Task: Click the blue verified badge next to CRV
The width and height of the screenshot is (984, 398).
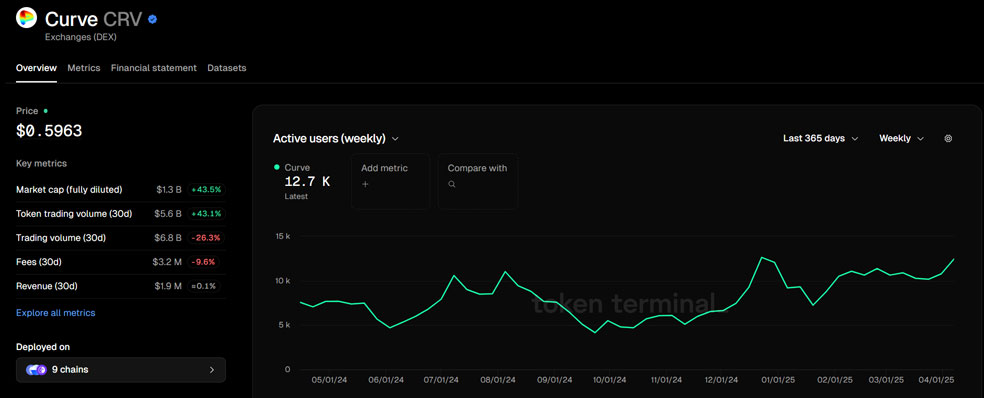Action: 152,19
